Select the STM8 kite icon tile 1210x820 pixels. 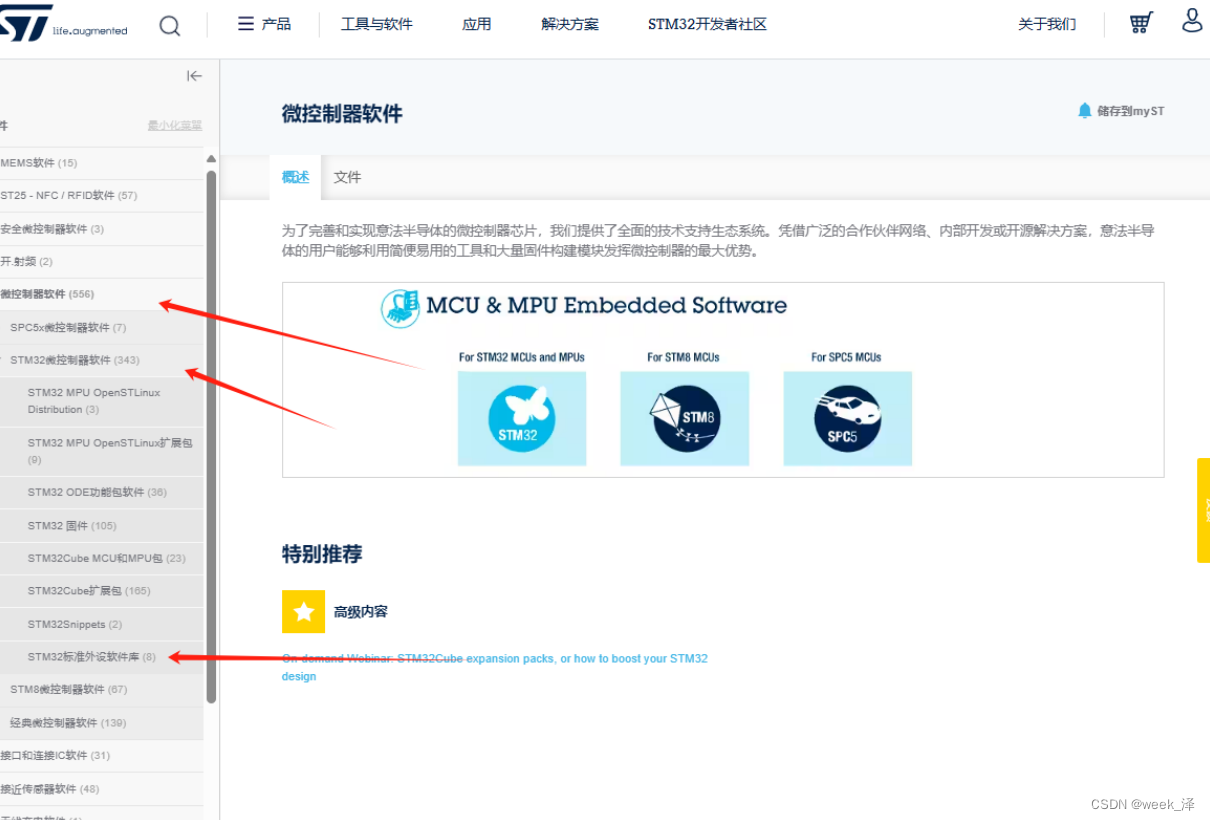coord(684,419)
